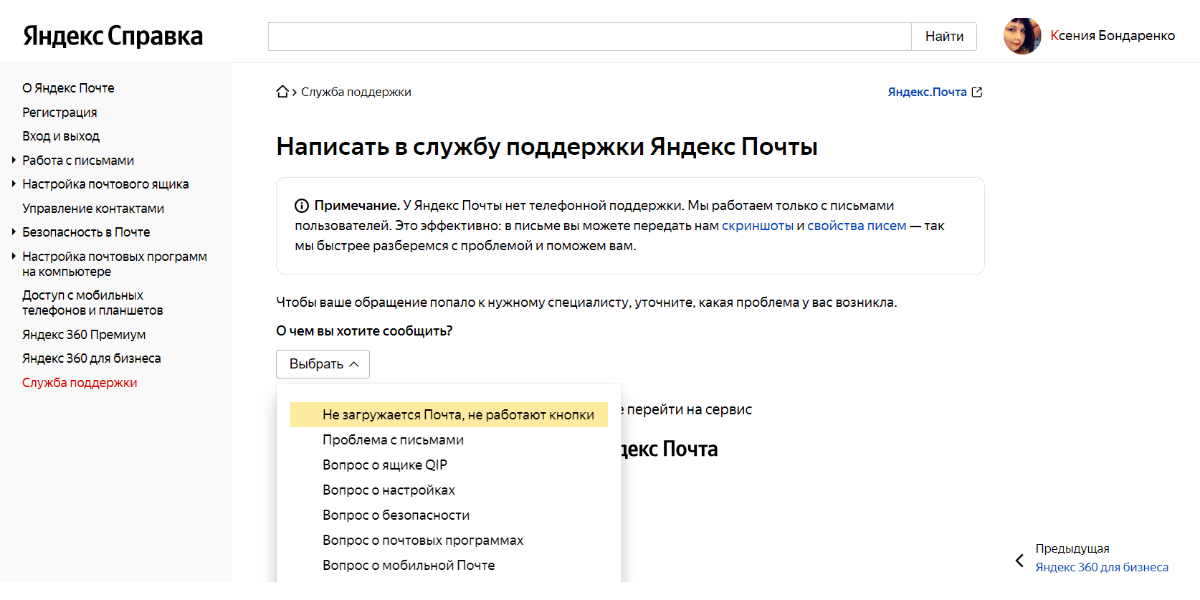Screen dimensions: 1200x600
Task: Select Не загружается Почта, не работают кнопки
Action: (x=449, y=414)
